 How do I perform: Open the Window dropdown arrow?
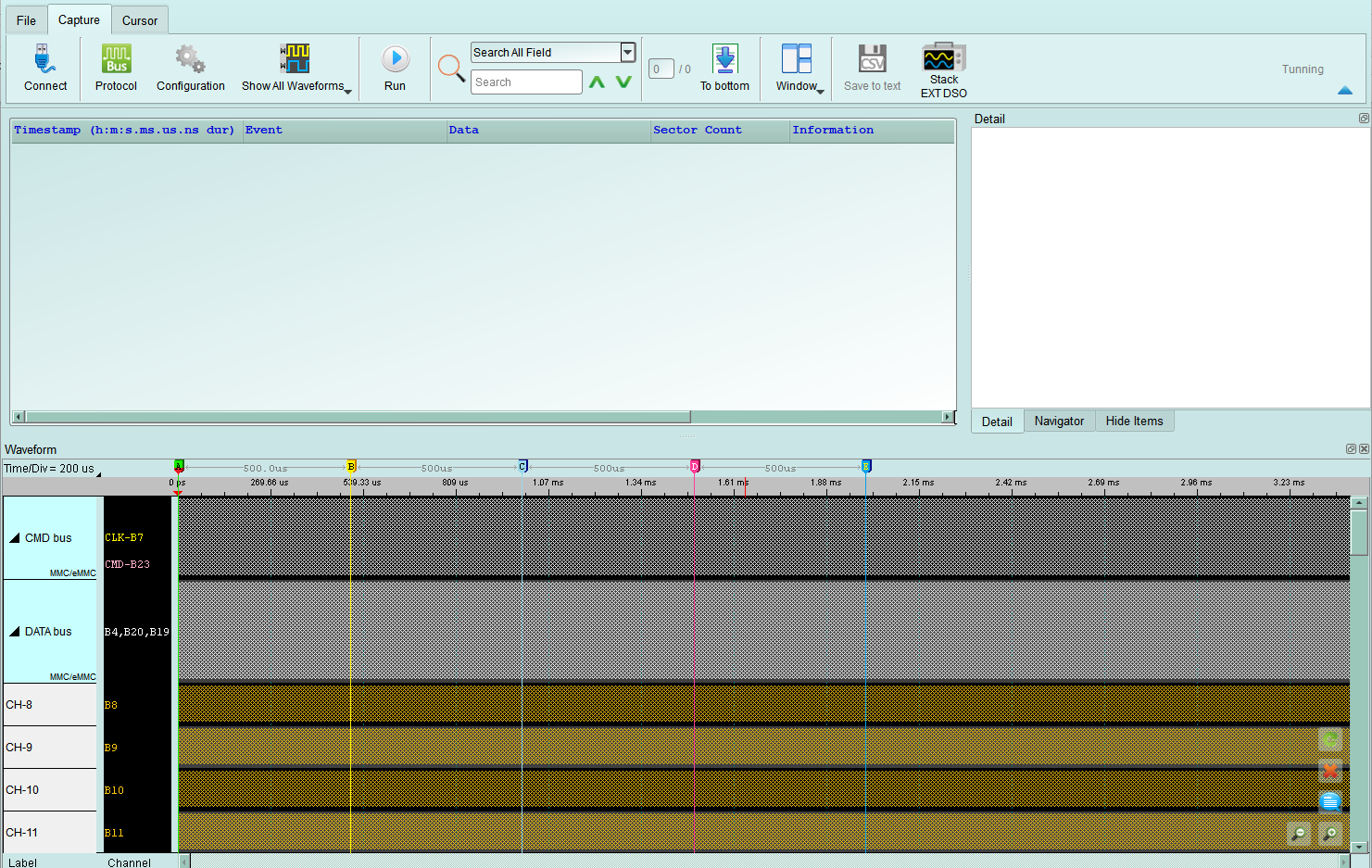[x=821, y=91]
